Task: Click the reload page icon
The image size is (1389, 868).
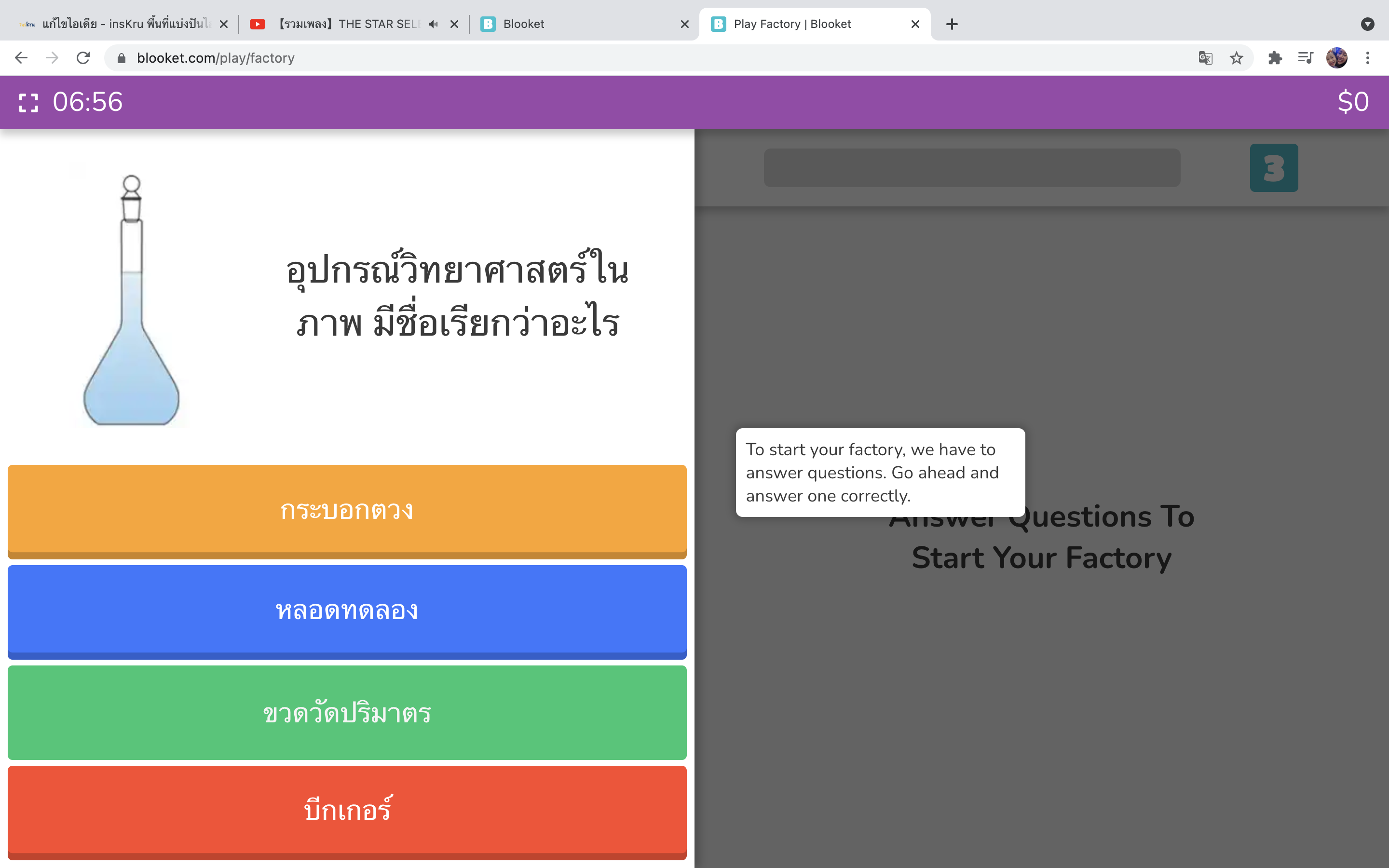Action: (x=82, y=57)
